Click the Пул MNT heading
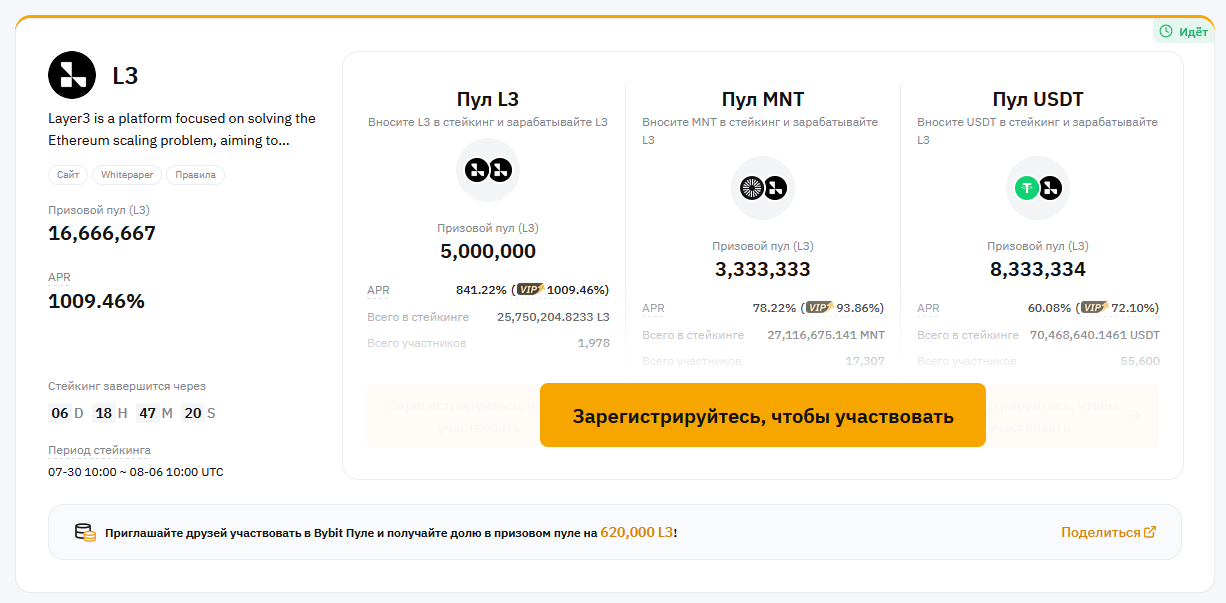Image resolution: width=1226 pixels, height=603 pixels. [x=763, y=99]
